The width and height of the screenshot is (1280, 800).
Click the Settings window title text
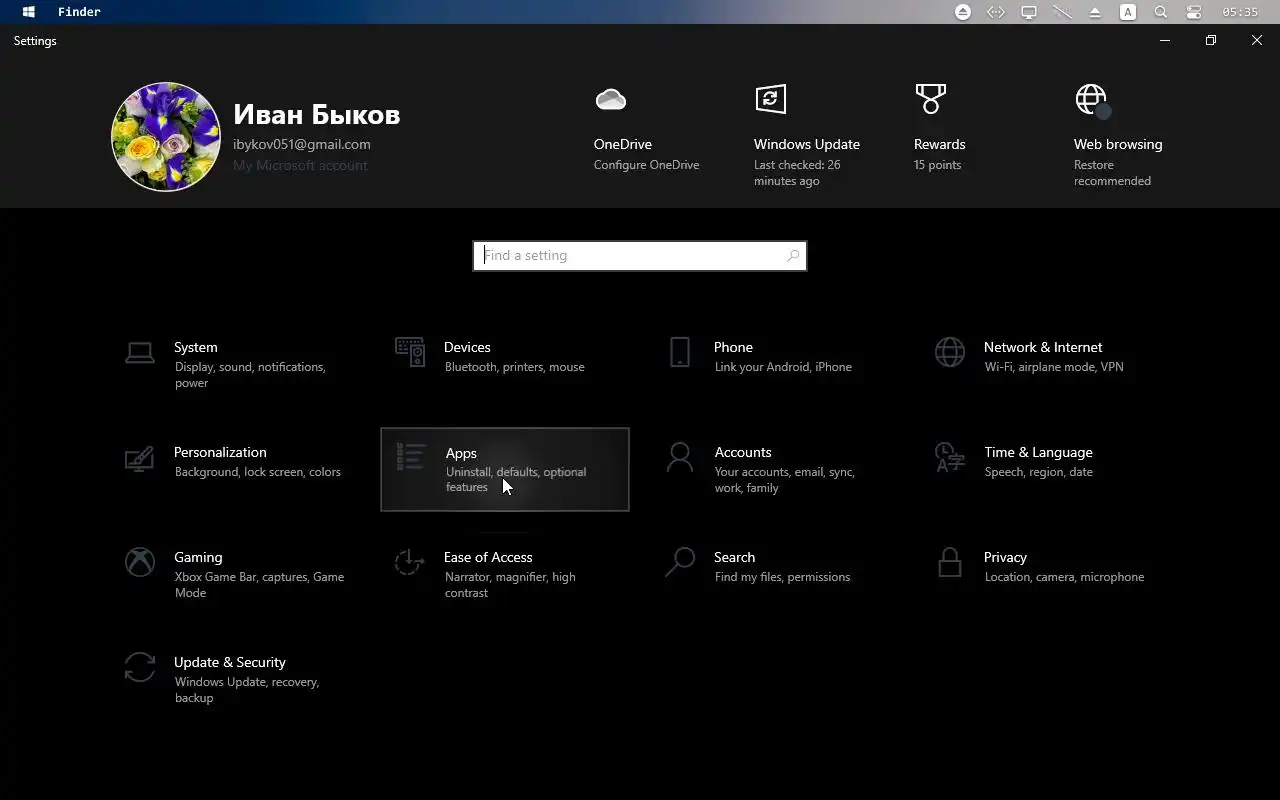[x=35, y=41]
